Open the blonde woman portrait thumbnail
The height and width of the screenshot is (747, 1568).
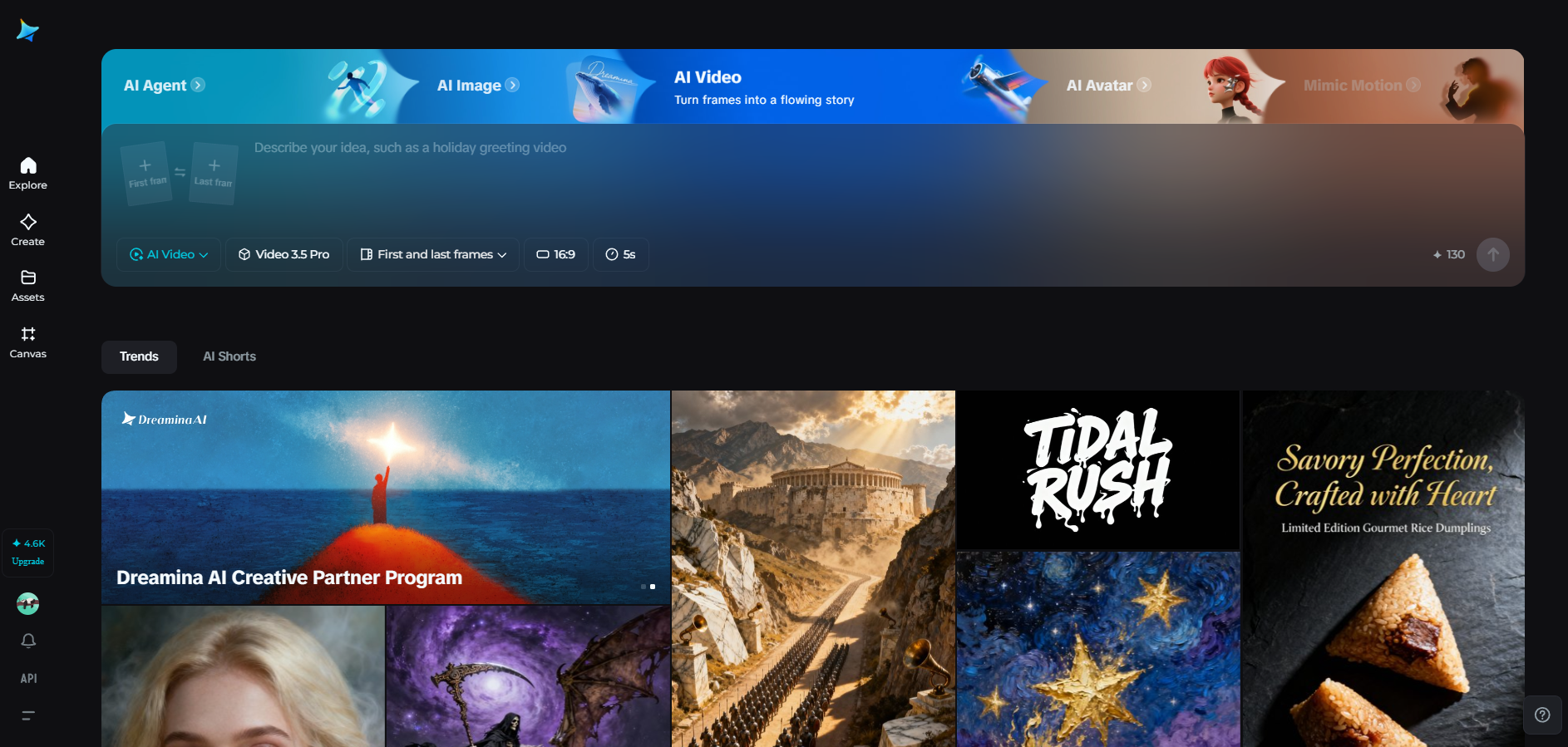(x=243, y=676)
